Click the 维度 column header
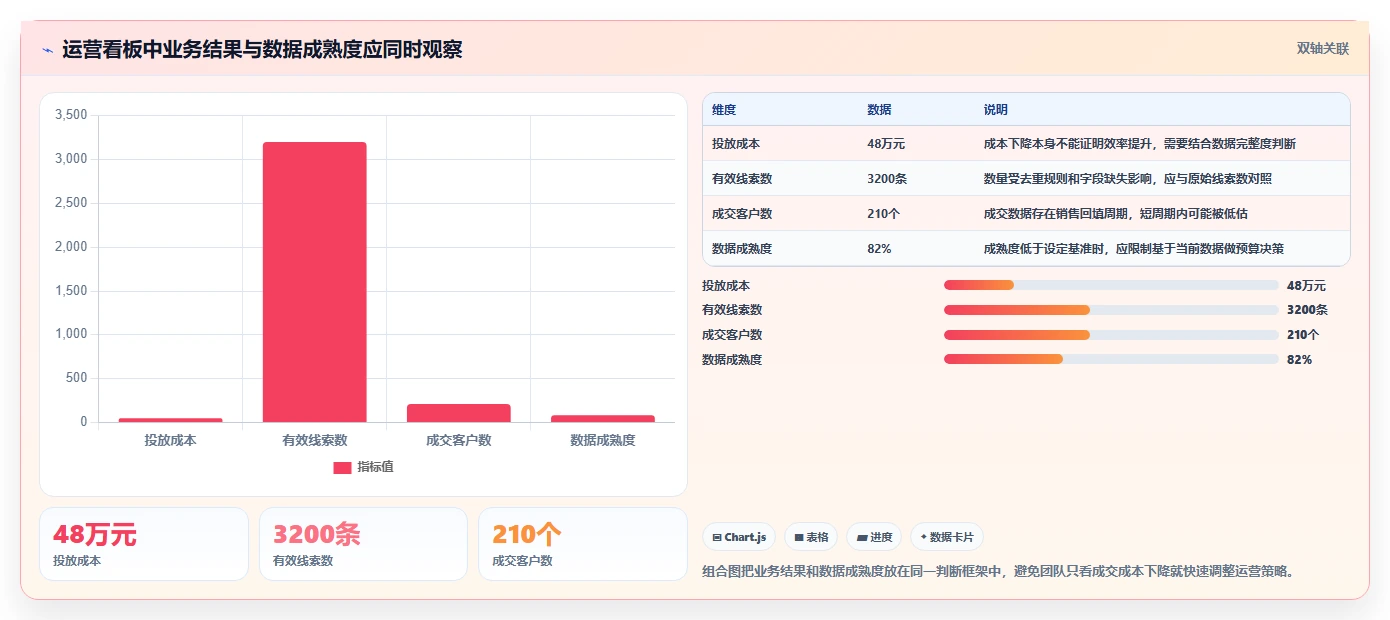 [x=724, y=110]
